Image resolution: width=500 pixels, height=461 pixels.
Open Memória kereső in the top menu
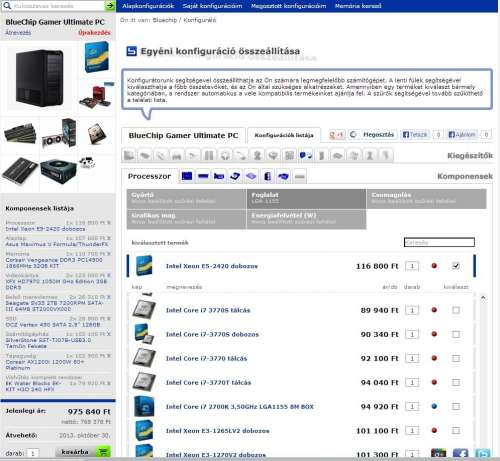click(358, 6)
